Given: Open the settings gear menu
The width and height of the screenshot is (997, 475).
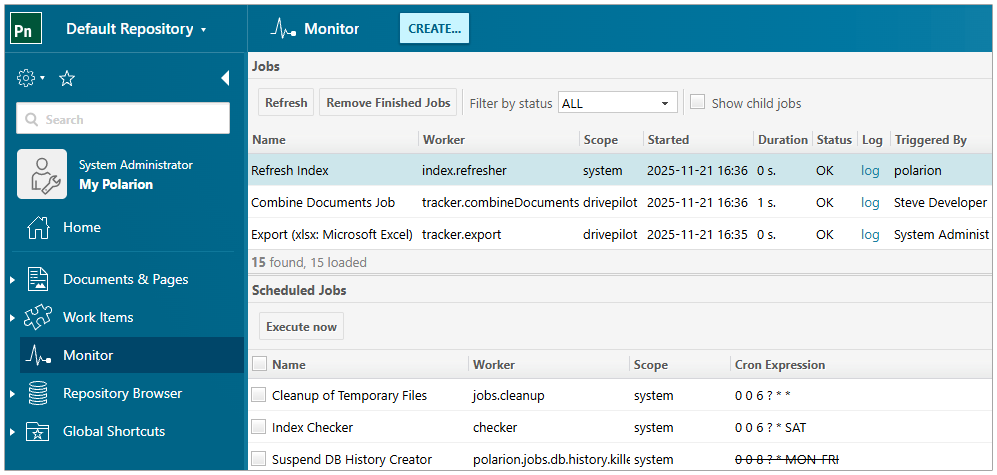Looking at the screenshot, I should click(x=28, y=78).
